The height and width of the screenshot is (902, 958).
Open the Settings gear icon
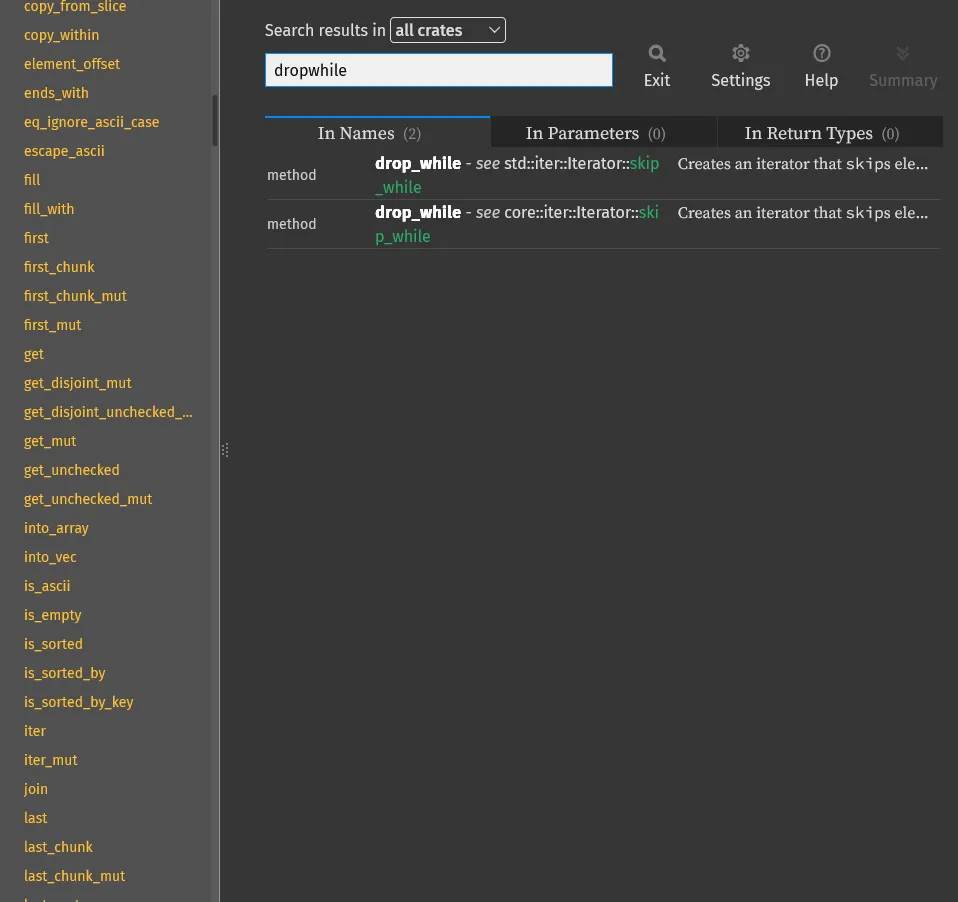click(x=740, y=54)
